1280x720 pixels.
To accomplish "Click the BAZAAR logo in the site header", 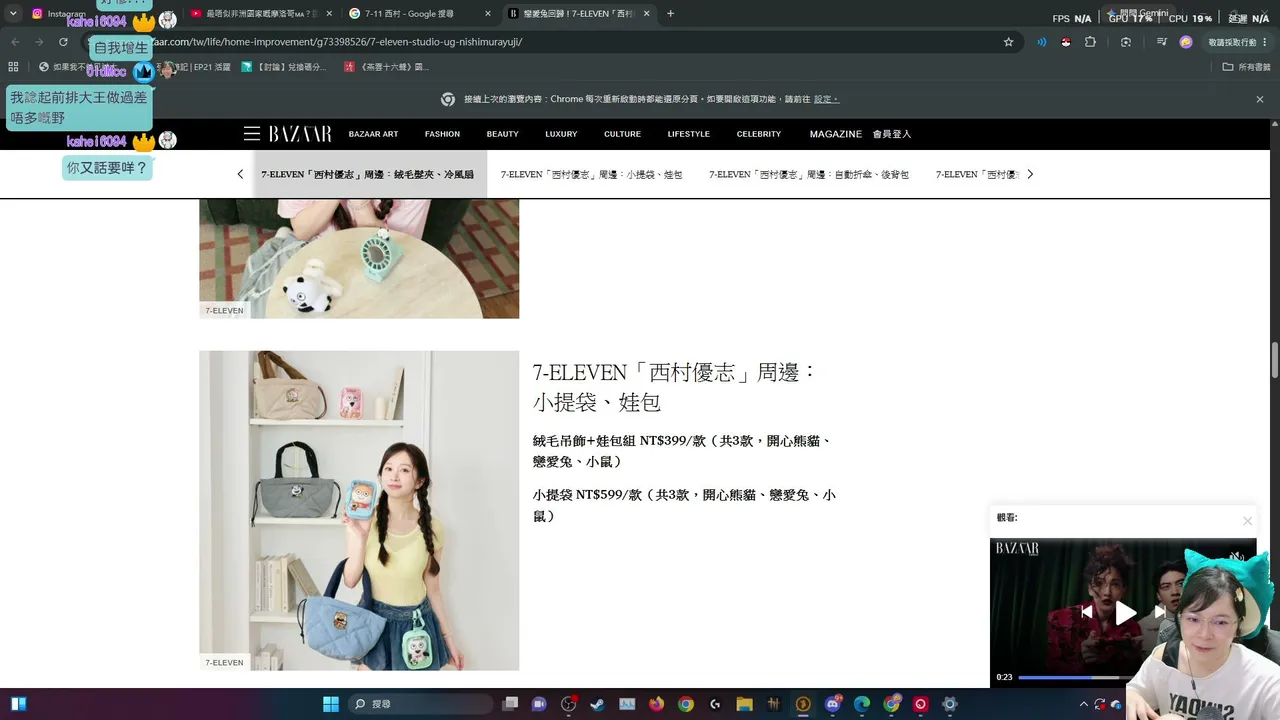I will (x=300, y=134).
